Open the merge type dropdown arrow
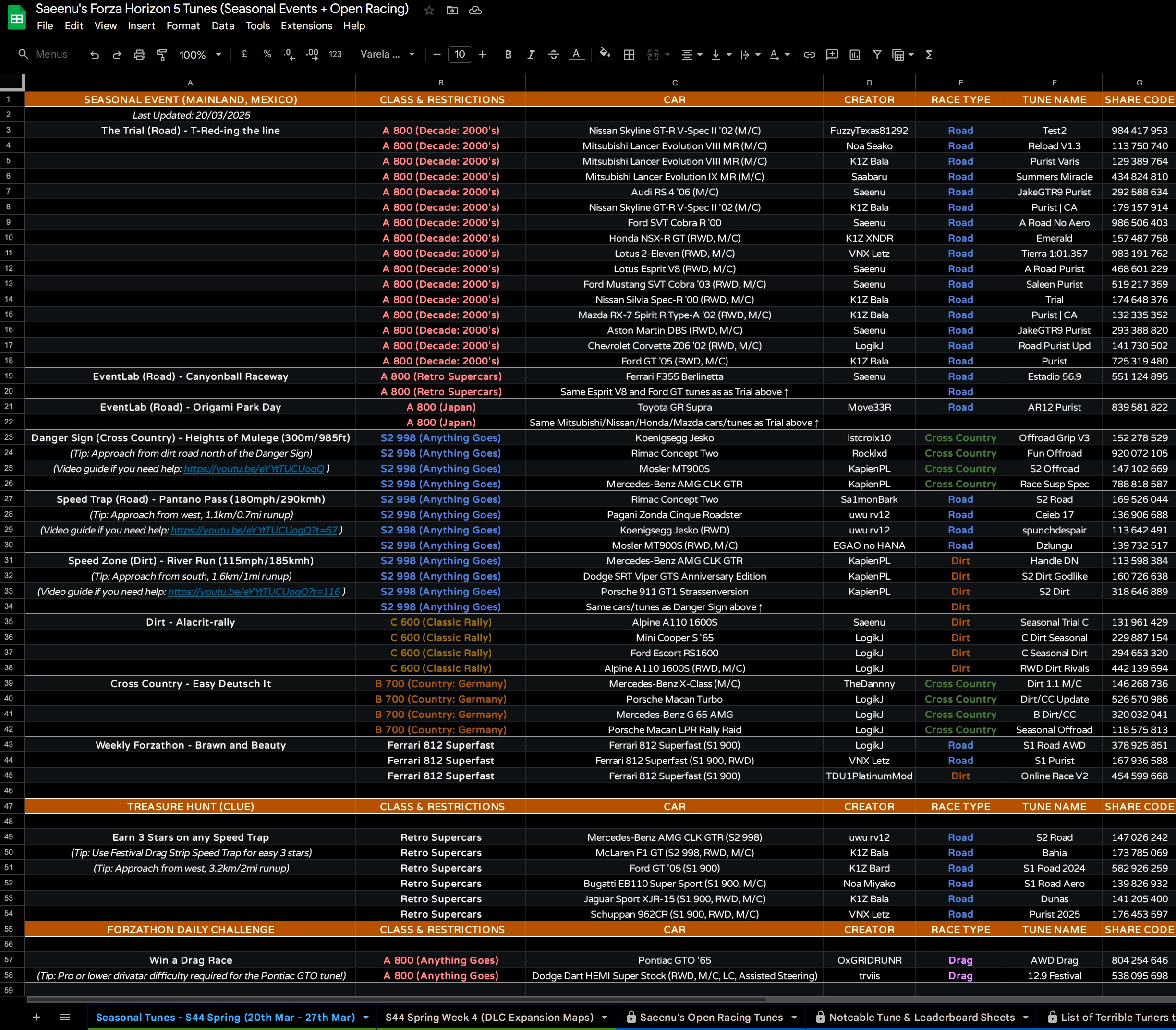Screen dimensions: 1176x1030 [x=667, y=55]
